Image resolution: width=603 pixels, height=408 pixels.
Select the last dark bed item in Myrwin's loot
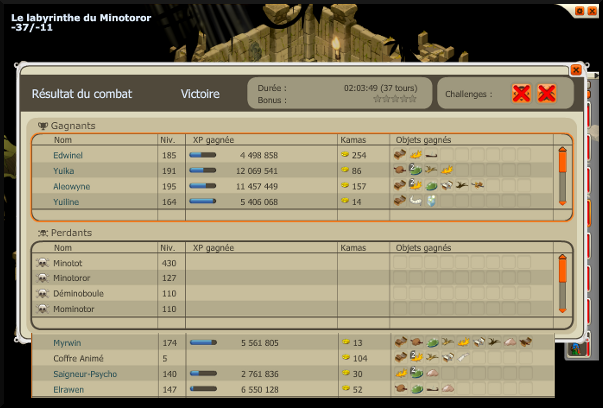point(525,342)
